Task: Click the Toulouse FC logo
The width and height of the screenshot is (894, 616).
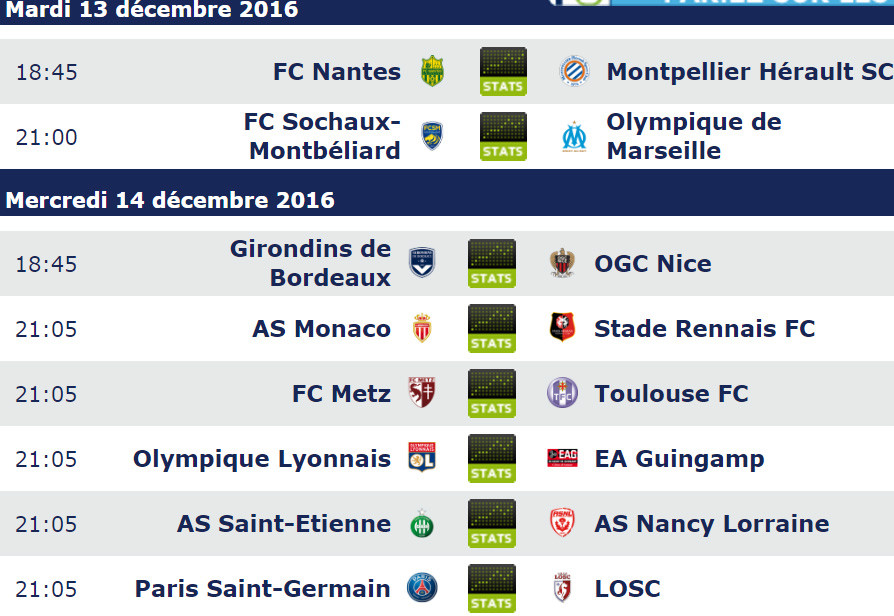Action: [x=562, y=393]
